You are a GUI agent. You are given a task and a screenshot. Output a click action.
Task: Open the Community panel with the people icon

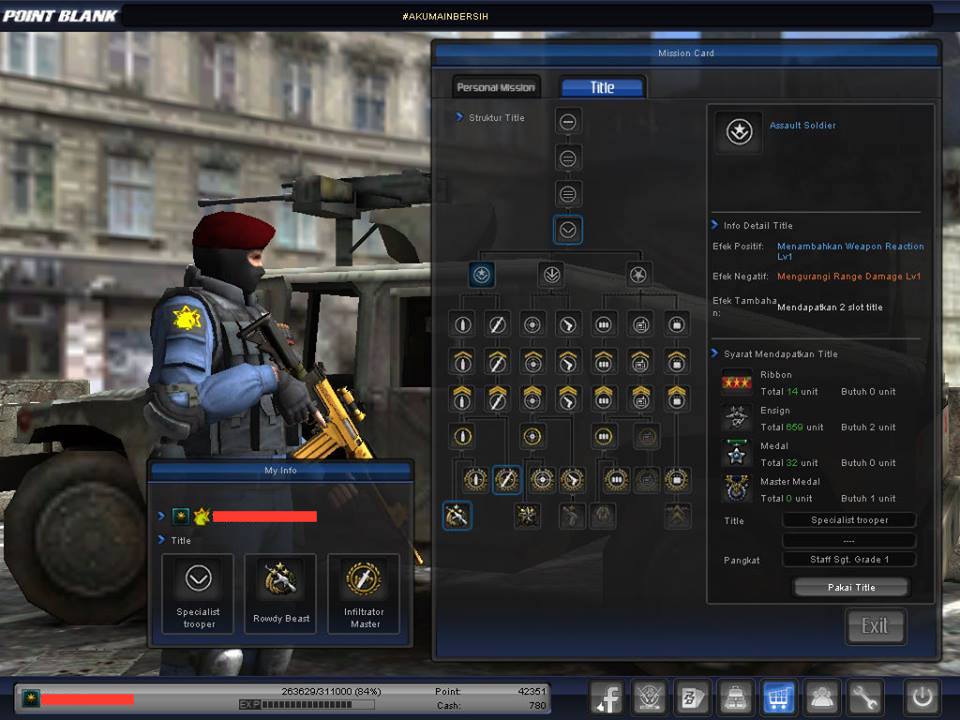822,697
